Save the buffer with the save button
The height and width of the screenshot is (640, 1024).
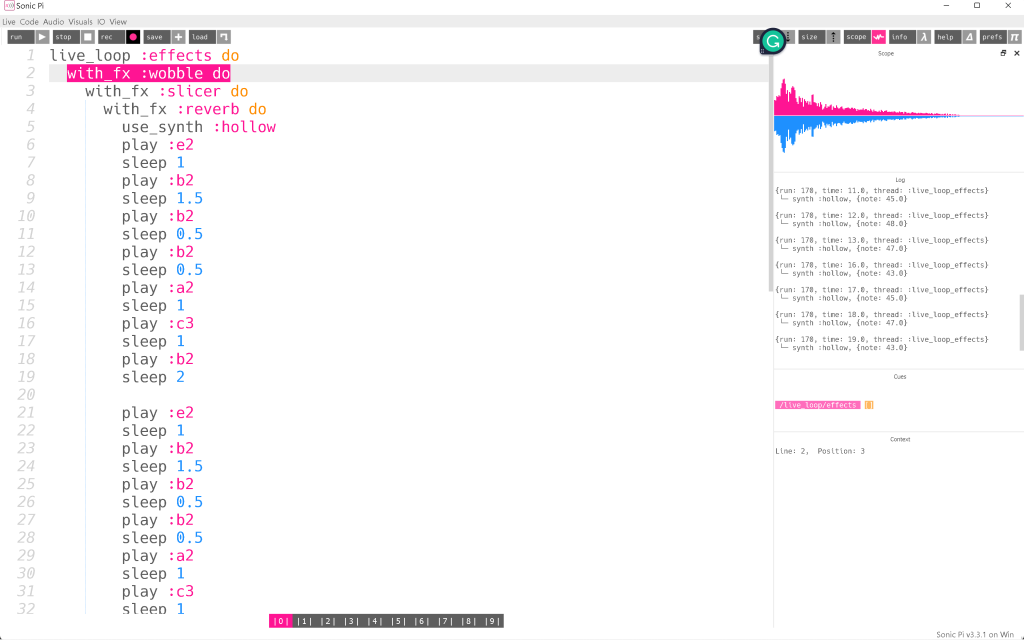tap(165, 37)
